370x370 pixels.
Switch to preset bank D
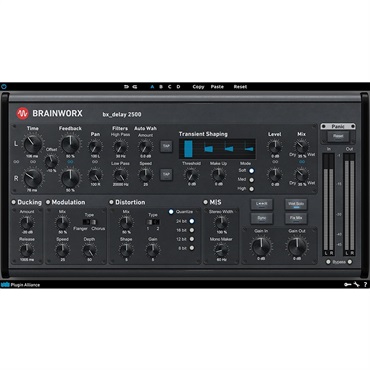click(x=178, y=87)
